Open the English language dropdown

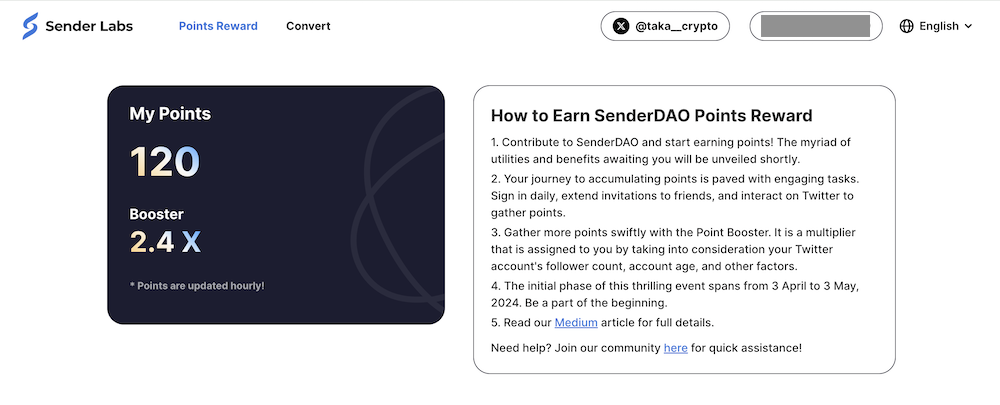click(x=938, y=26)
